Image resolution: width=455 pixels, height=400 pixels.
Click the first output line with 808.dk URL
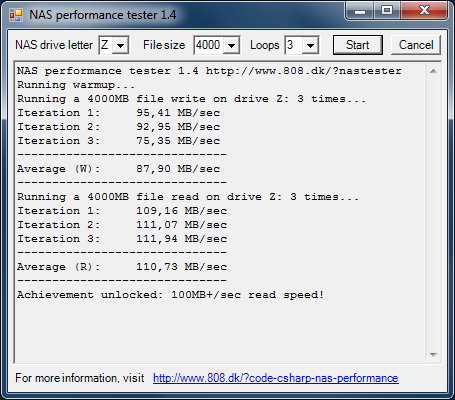pyautogui.click(x=209, y=71)
